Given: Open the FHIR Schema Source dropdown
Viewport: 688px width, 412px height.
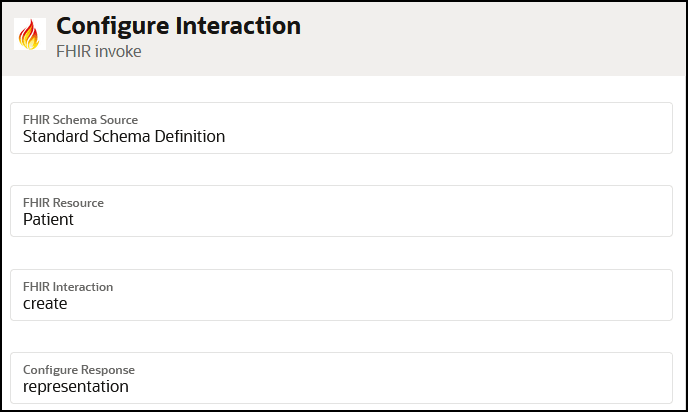Looking at the screenshot, I should tap(340, 128).
